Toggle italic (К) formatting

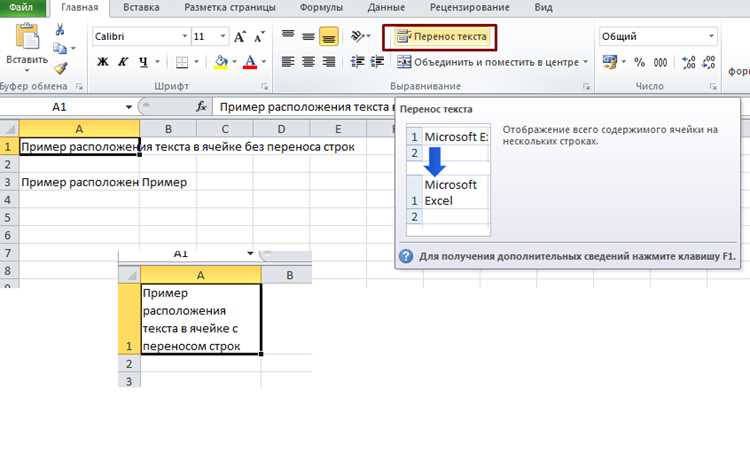click(123, 62)
